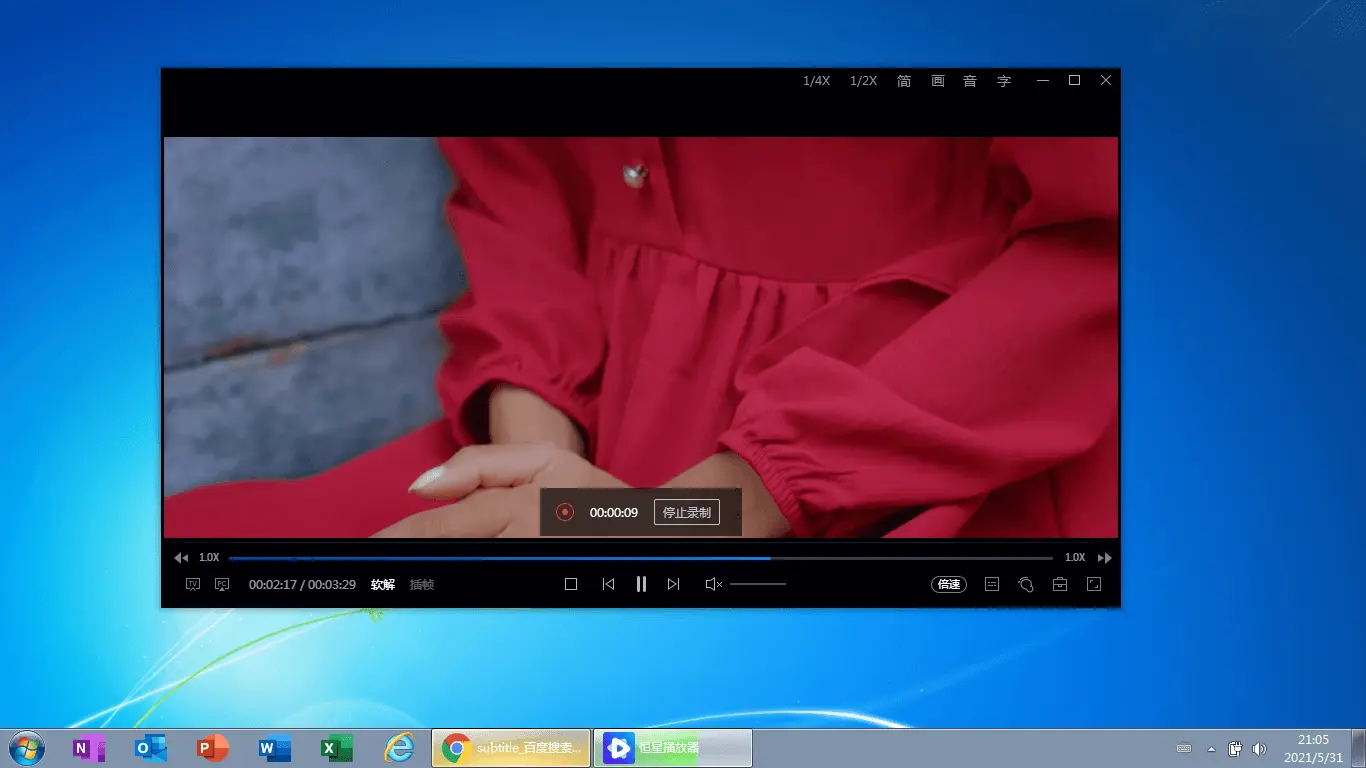Show hidden tray icons arrow
1366x768 pixels.
[1211, 749]
